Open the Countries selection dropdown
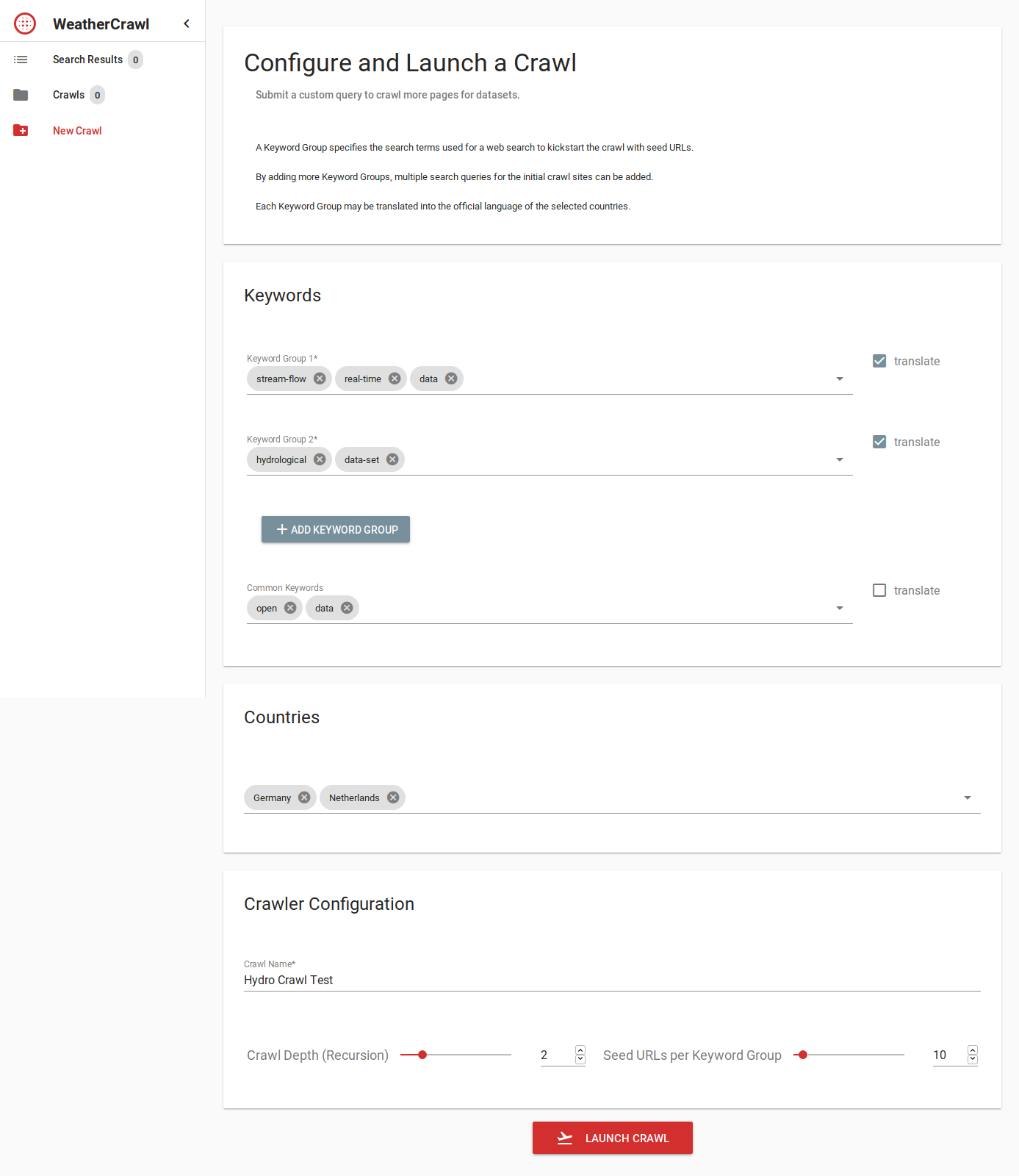1019x1176 pixels. (x=968, y=798)
